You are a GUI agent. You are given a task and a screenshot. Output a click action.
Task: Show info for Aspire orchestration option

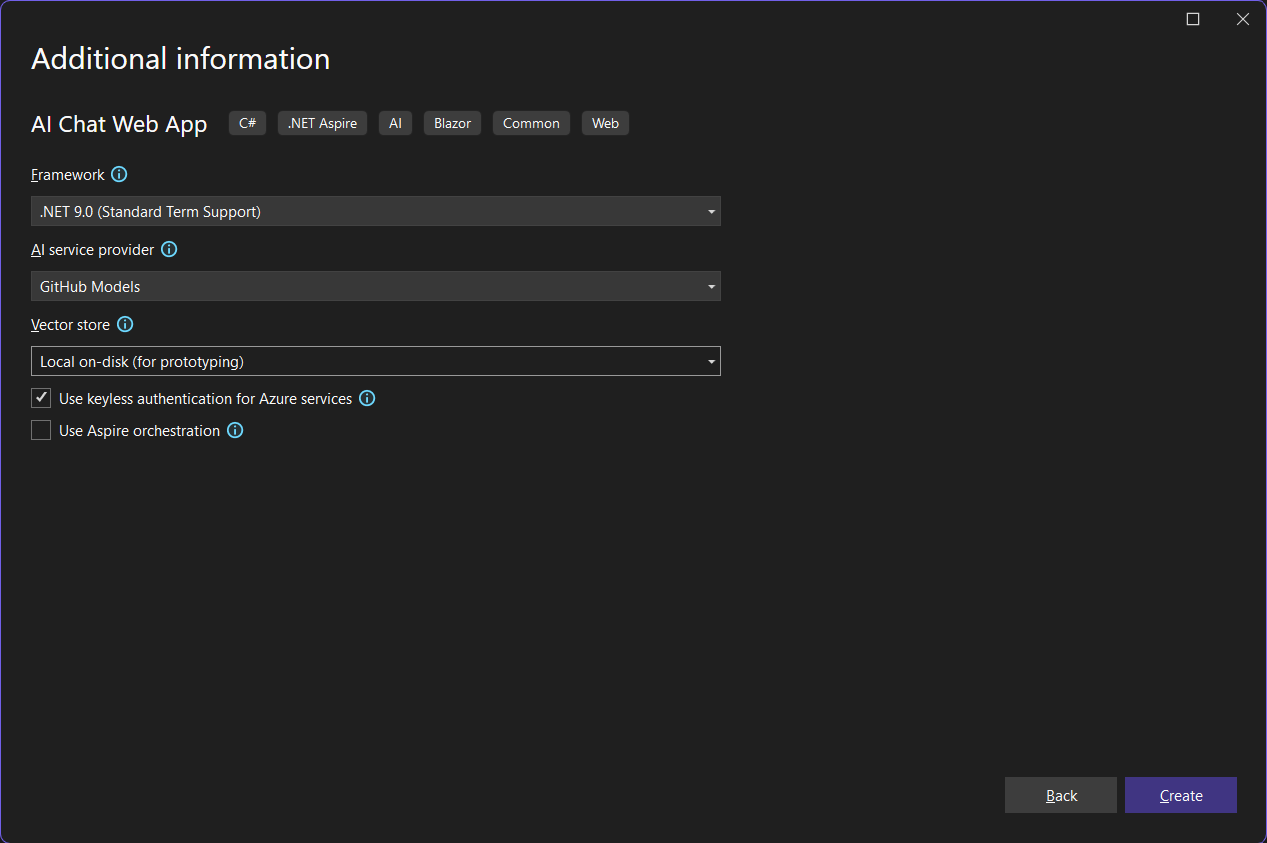(x=235, y=430)
